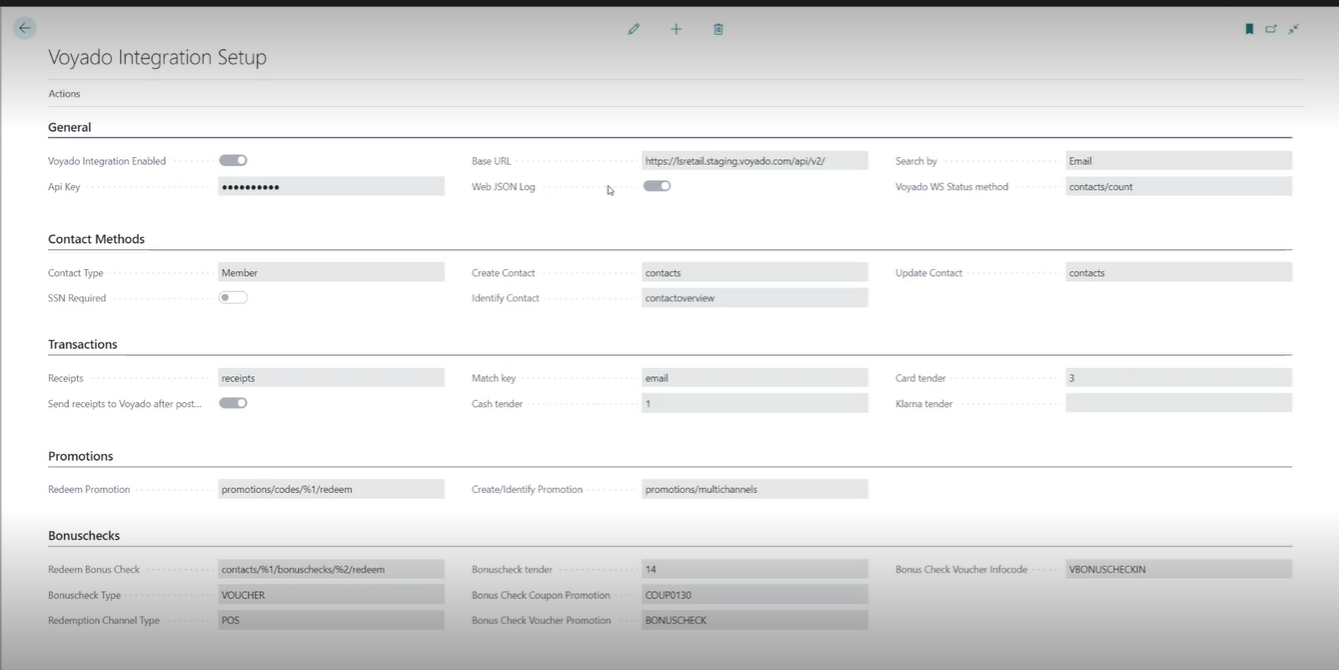
Task: Click Bonus Check Coupon Promotion field
Action: (755, 595)
